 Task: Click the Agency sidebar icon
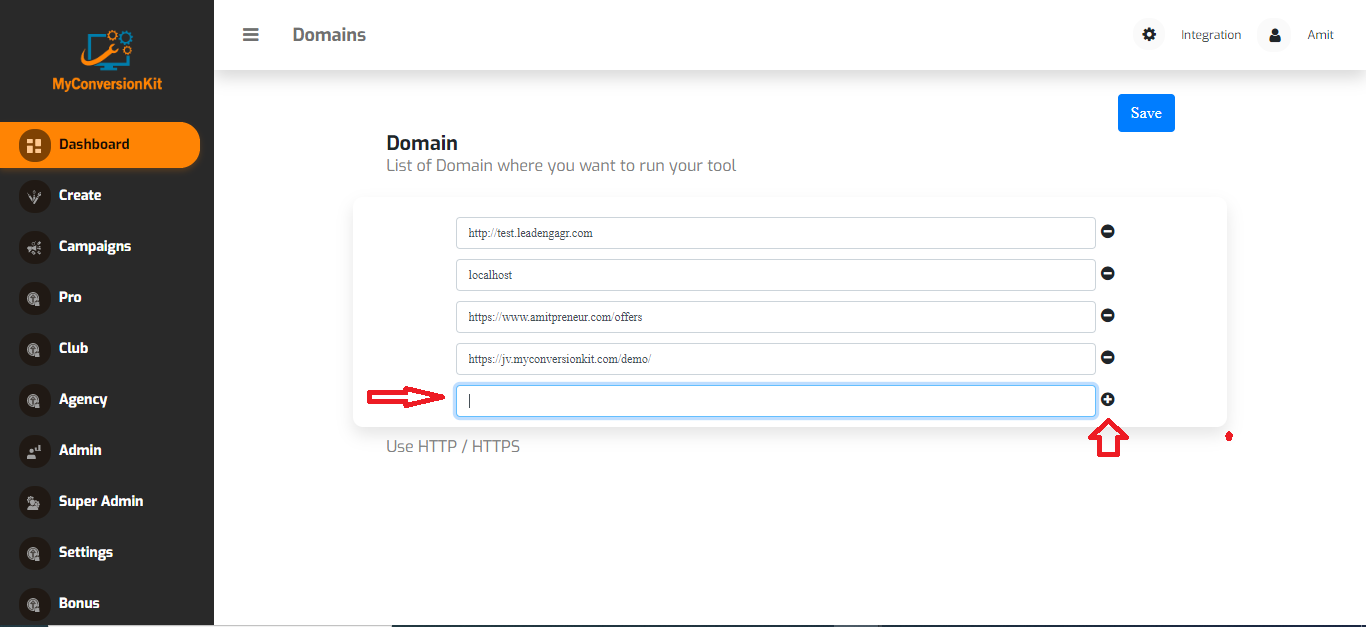click(35, 400)
